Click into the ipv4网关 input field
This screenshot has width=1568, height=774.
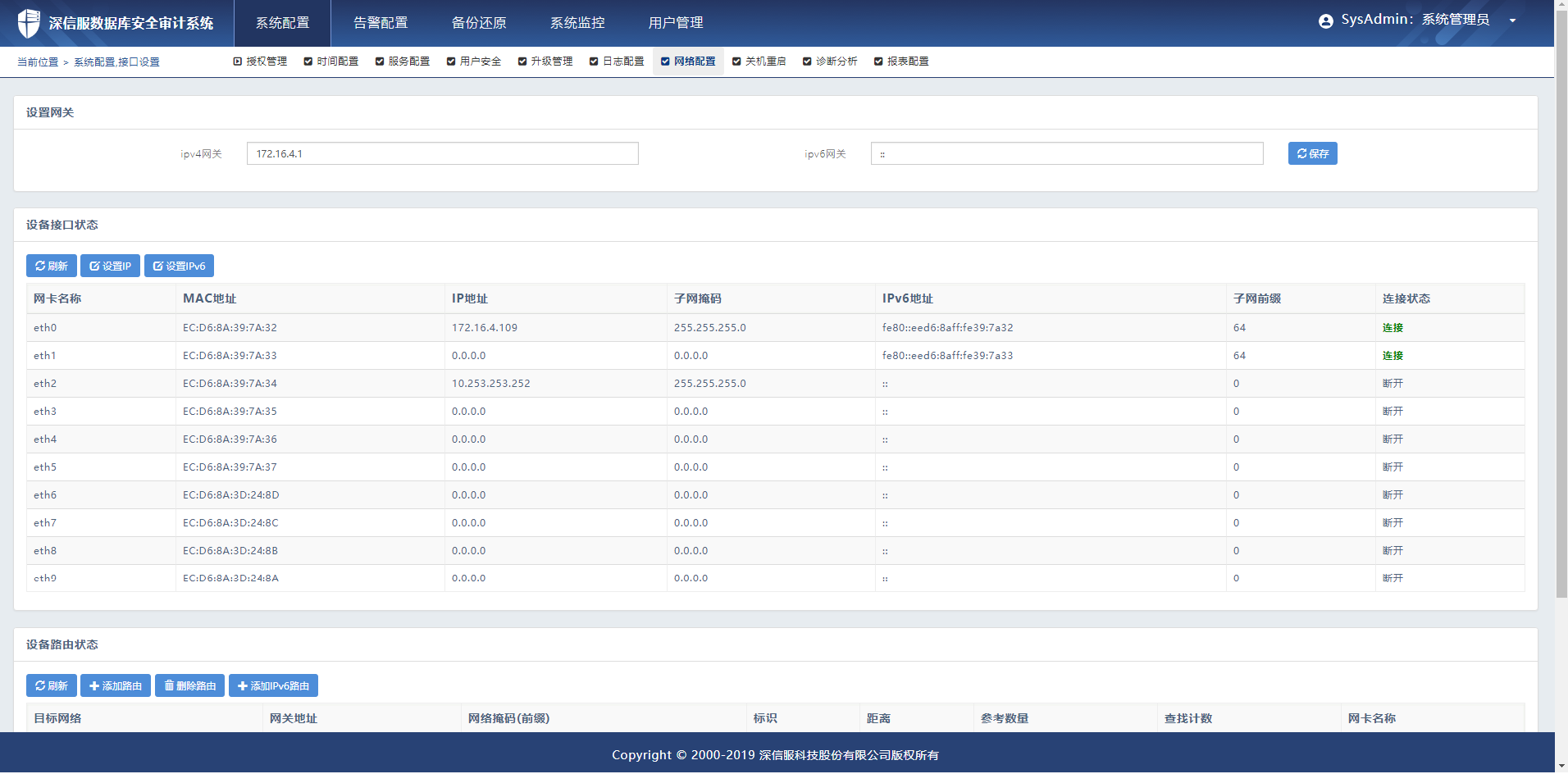click(442, 153)
